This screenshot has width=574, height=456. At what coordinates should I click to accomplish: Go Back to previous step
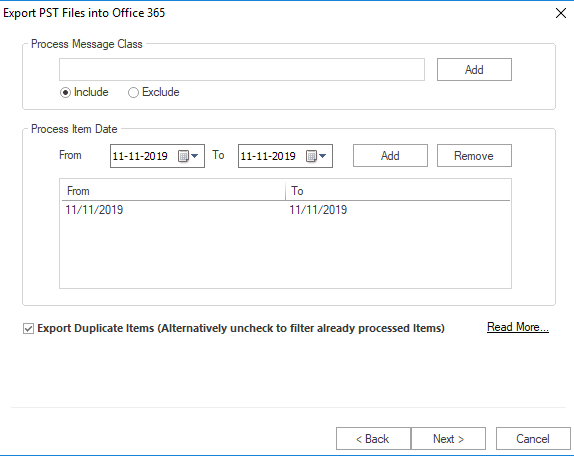[373, 438]
